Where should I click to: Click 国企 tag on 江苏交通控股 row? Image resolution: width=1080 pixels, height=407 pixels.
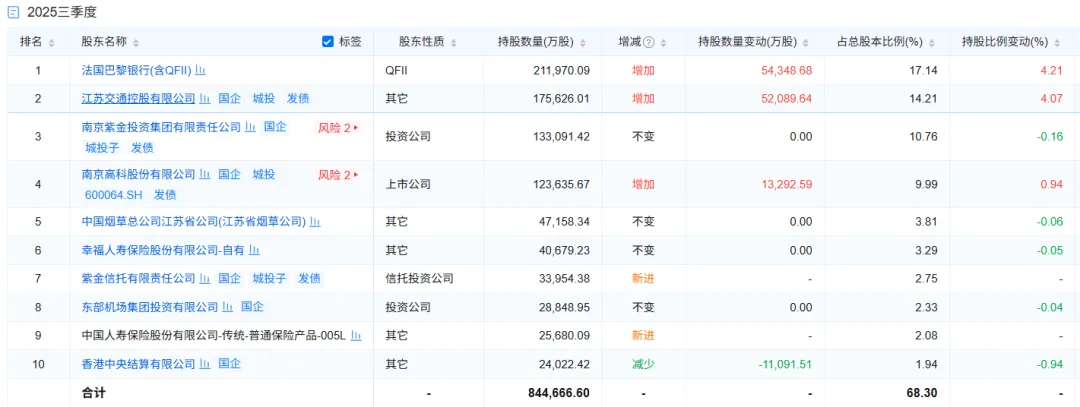point(229,98)
